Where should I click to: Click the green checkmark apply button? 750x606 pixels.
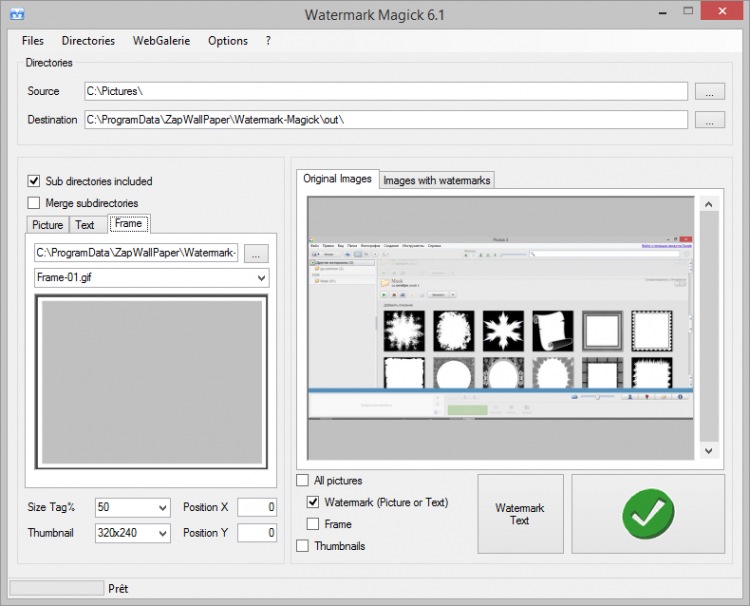(648, 514)
